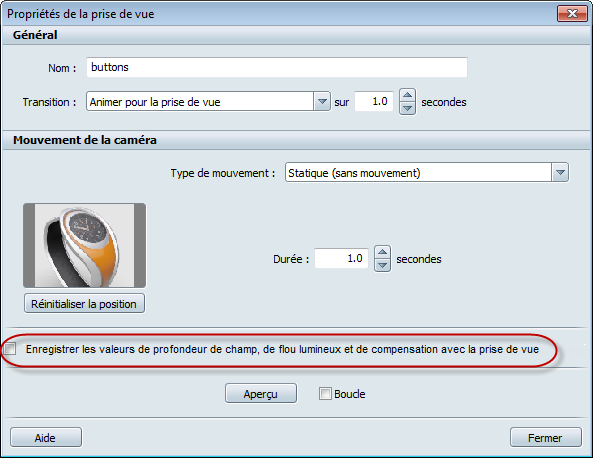The width and height of the screenshot is (593, 458).
Task: Click the watch preview thumbnail
Action: point(84,245)
